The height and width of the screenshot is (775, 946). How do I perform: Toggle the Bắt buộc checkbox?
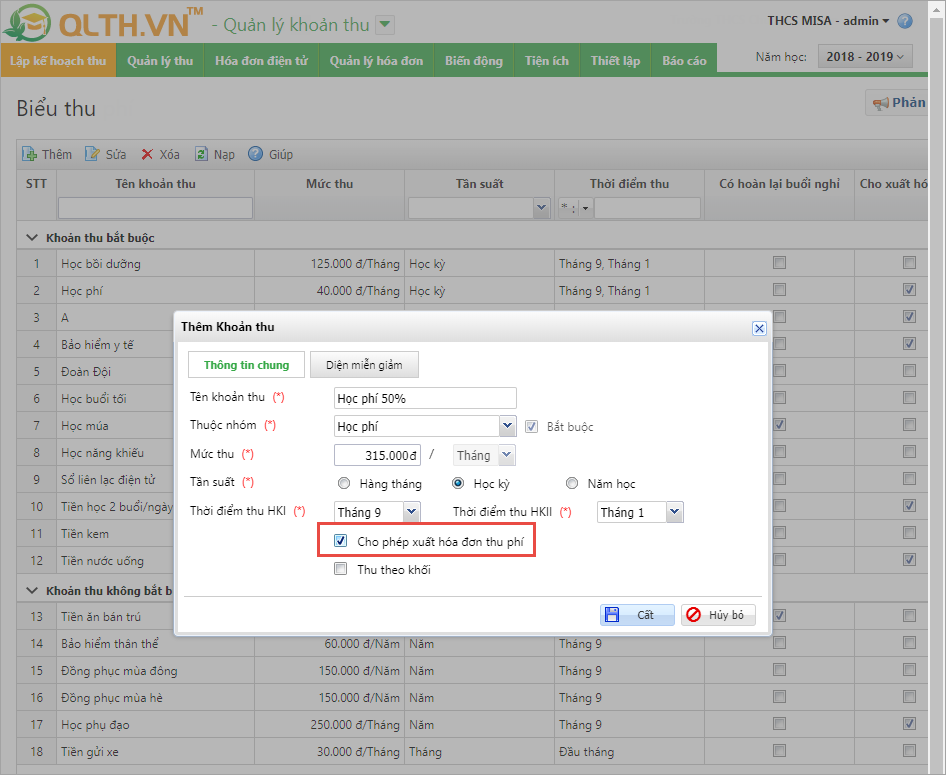click(x=532, y=426)
